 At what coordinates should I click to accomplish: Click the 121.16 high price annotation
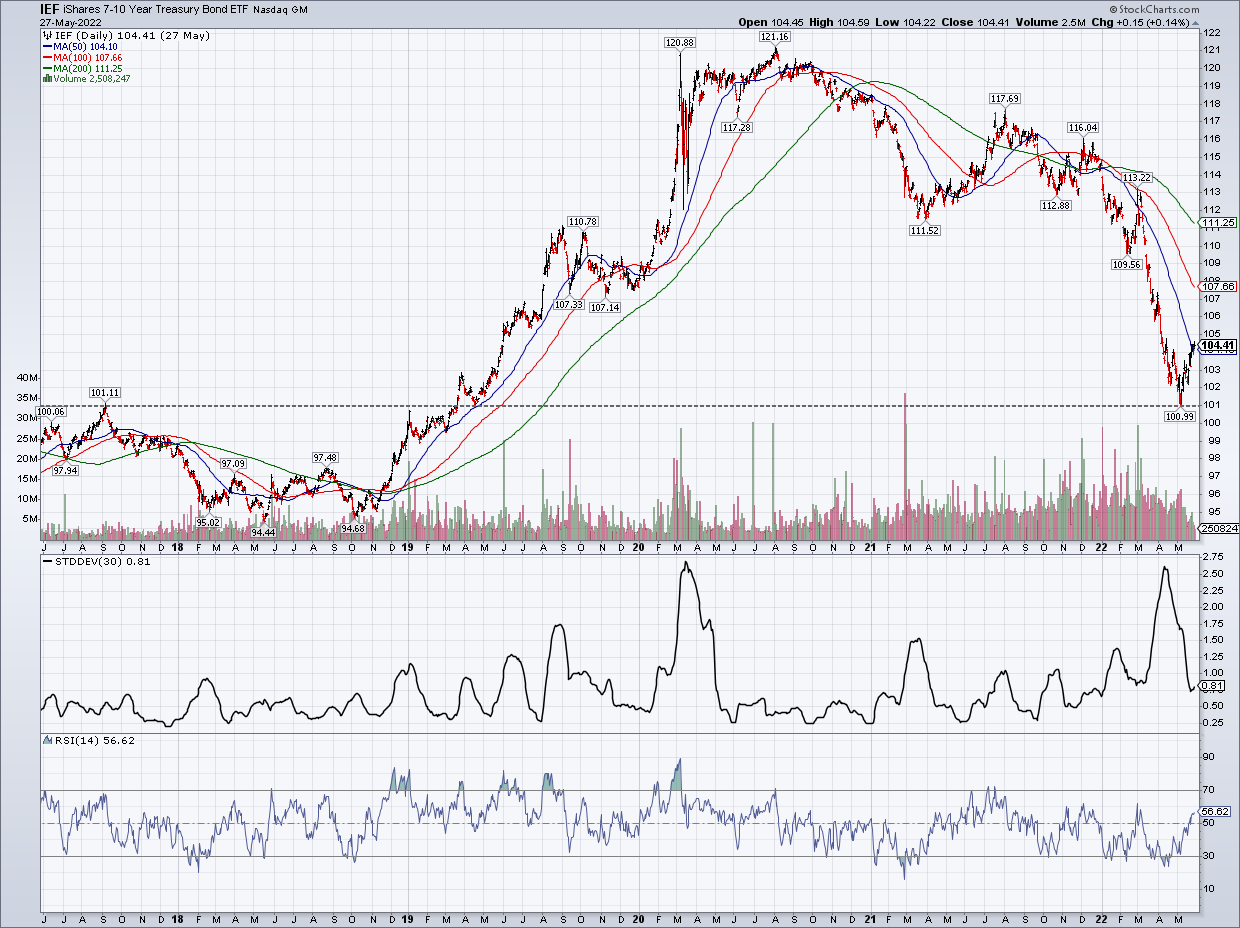[x=775, y=36]
